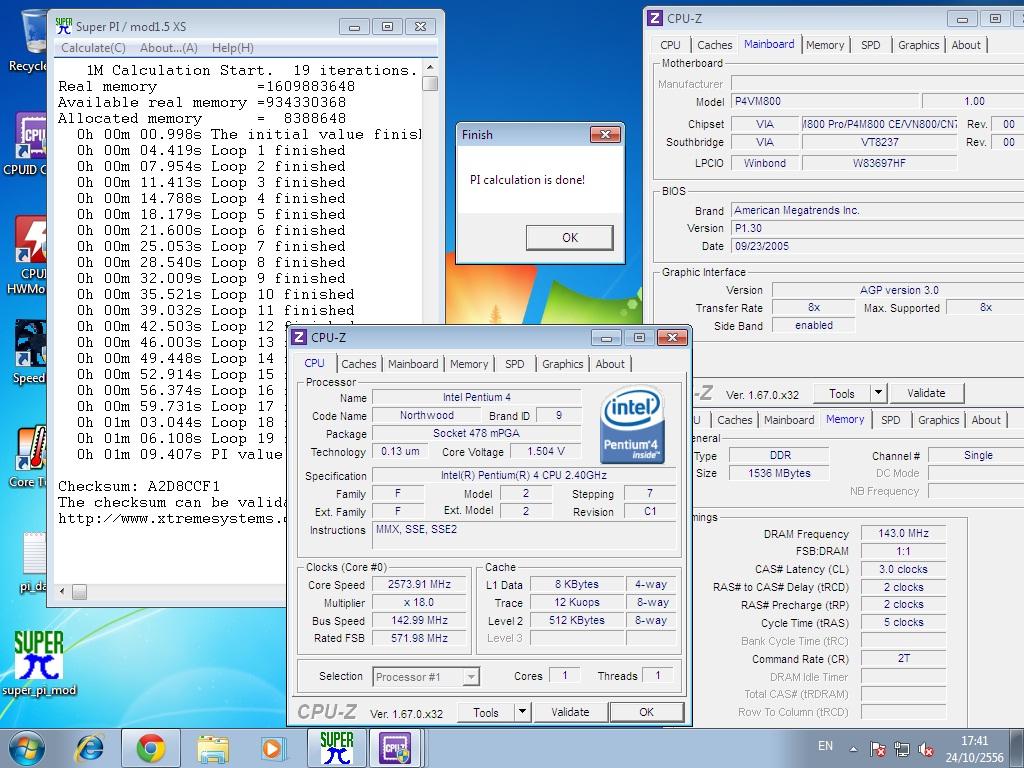The width and height of the screenshot is (1024, 768).
Task: Expand Tools arrow in the Mainboard CPU-Z window
Action: point(879,394)
